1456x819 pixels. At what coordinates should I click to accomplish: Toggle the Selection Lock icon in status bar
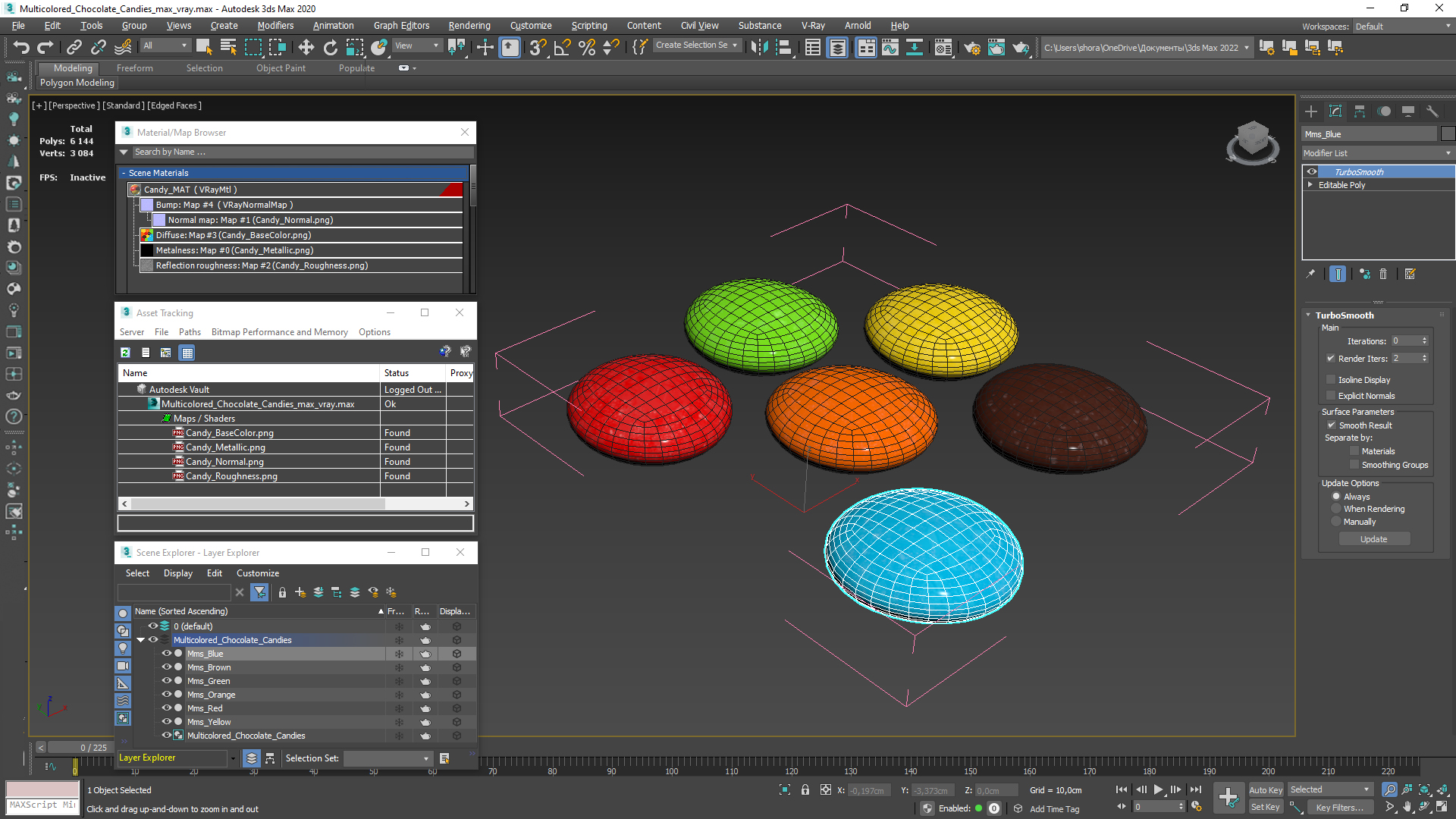click(805, 790)
